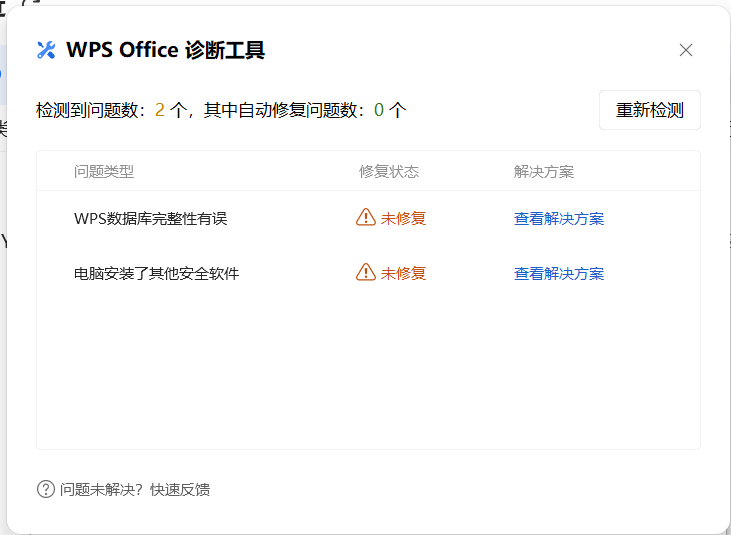The image size is (731, 535).
Task: Click the 重新检测 button
Action: coord(649,110)
